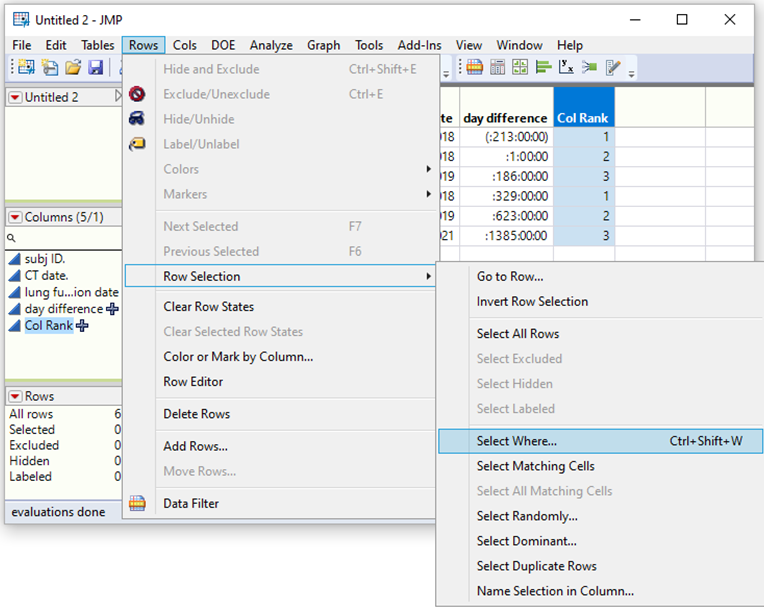Choose Select All Rows

point(517,334)
